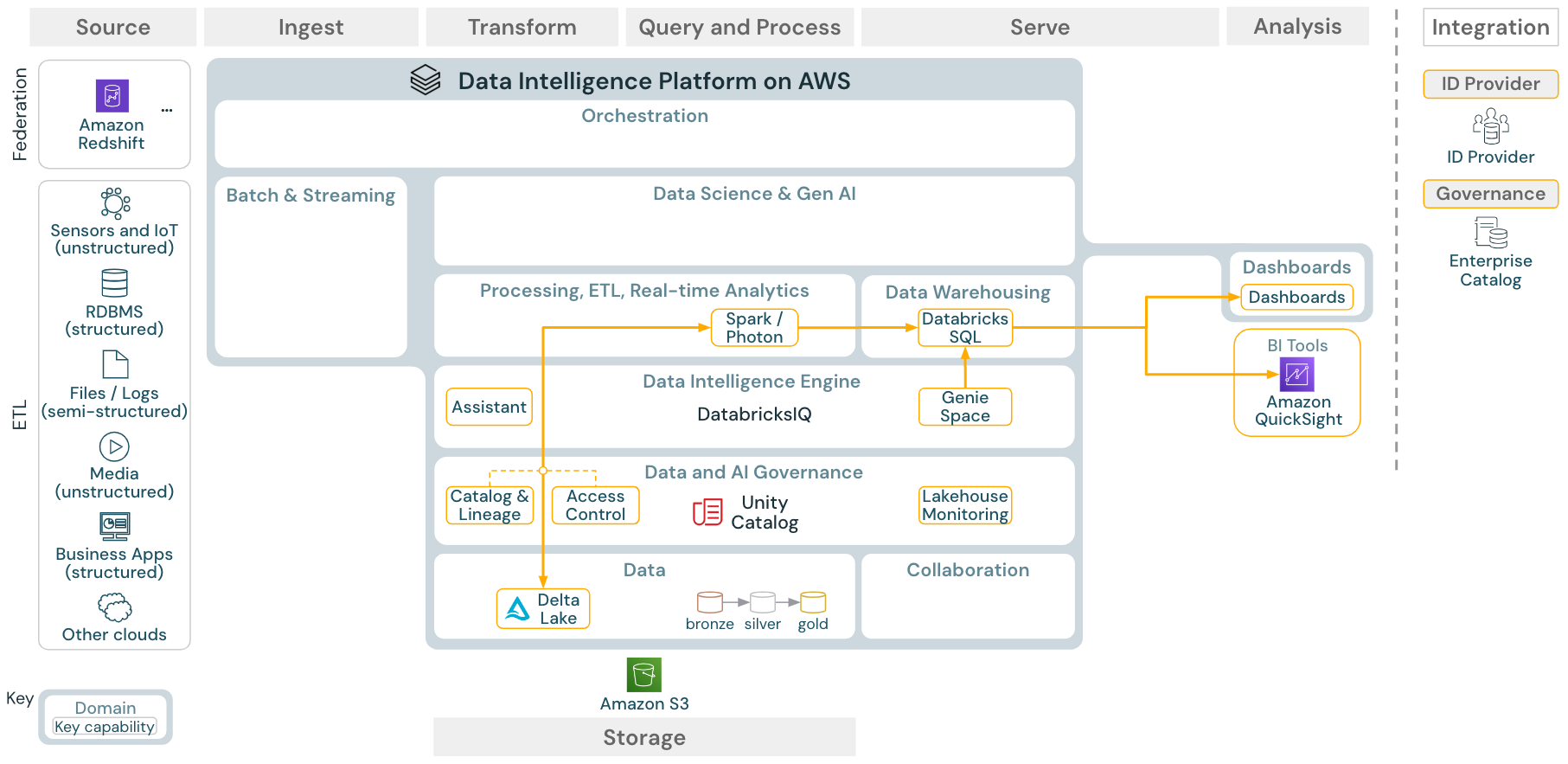Click the Amazon Redshift icon
The width and height of the screenshot is (1568, 764).
click(112, 95)
